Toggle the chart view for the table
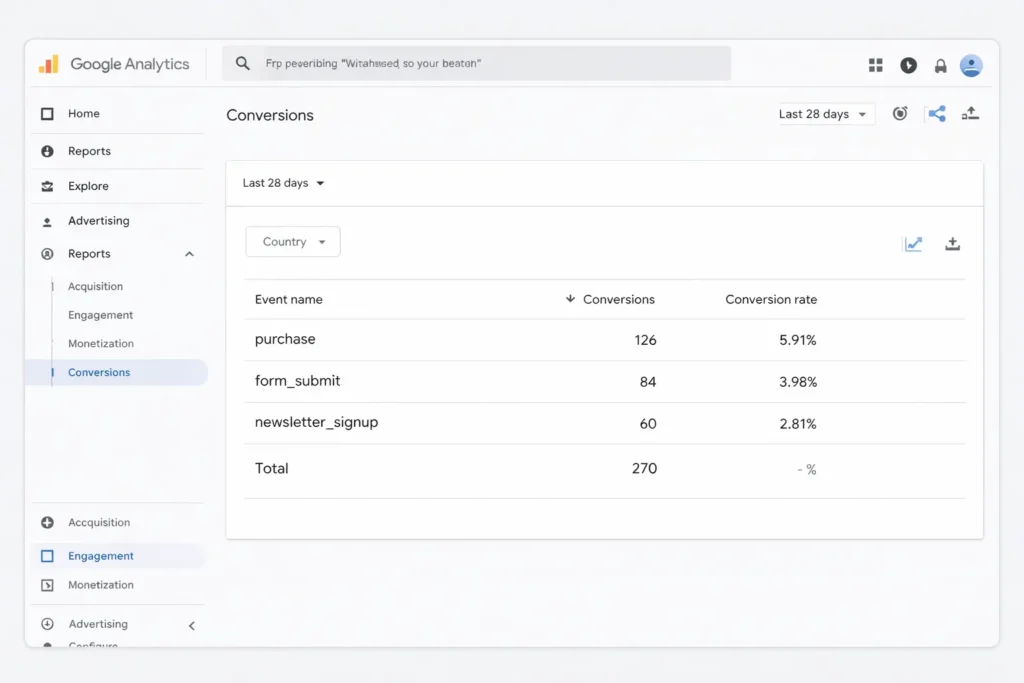This screenshot has width=1024, height=683. (913, 243)
